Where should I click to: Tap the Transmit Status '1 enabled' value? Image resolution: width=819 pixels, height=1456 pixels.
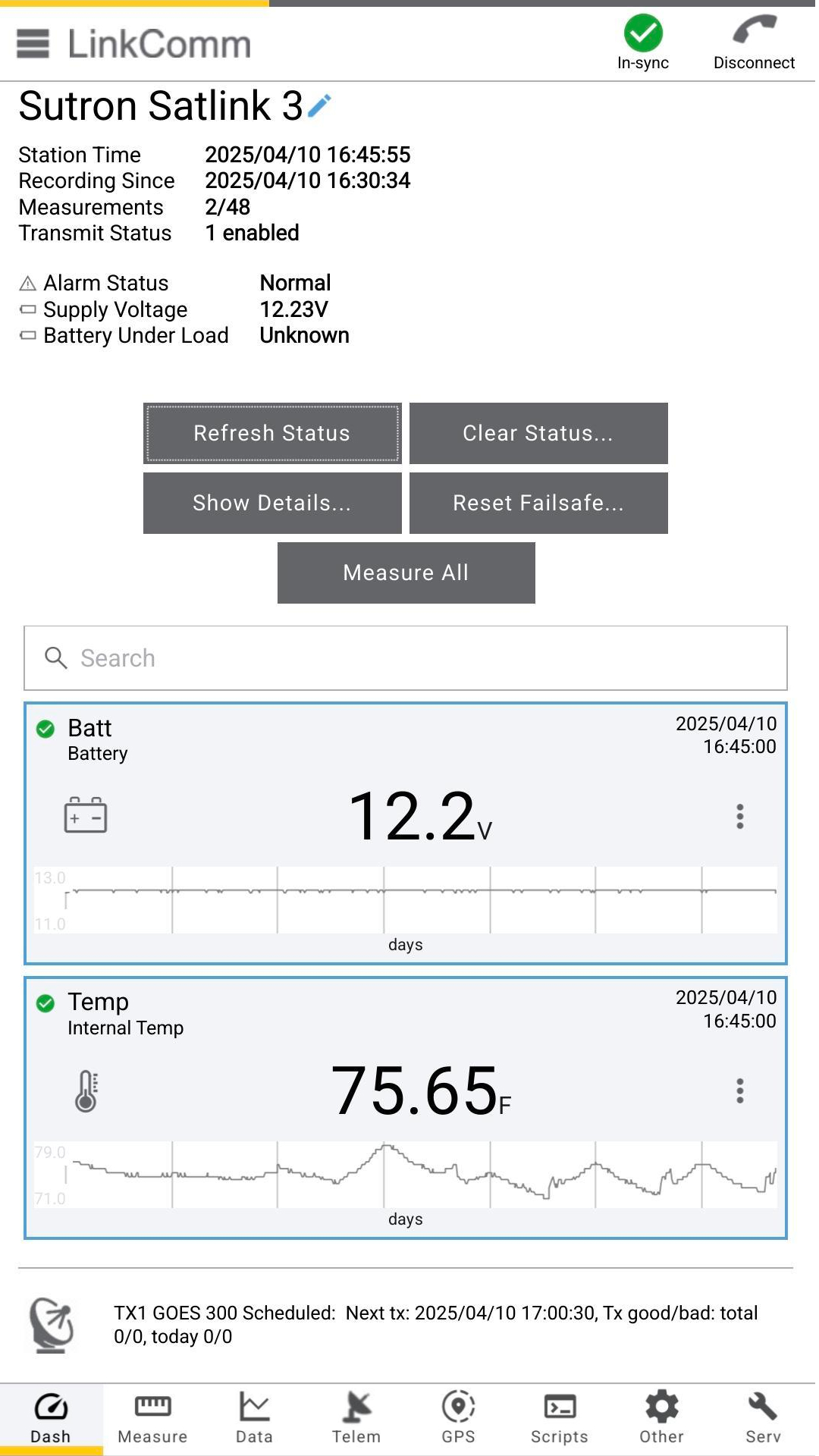(253, 233)
